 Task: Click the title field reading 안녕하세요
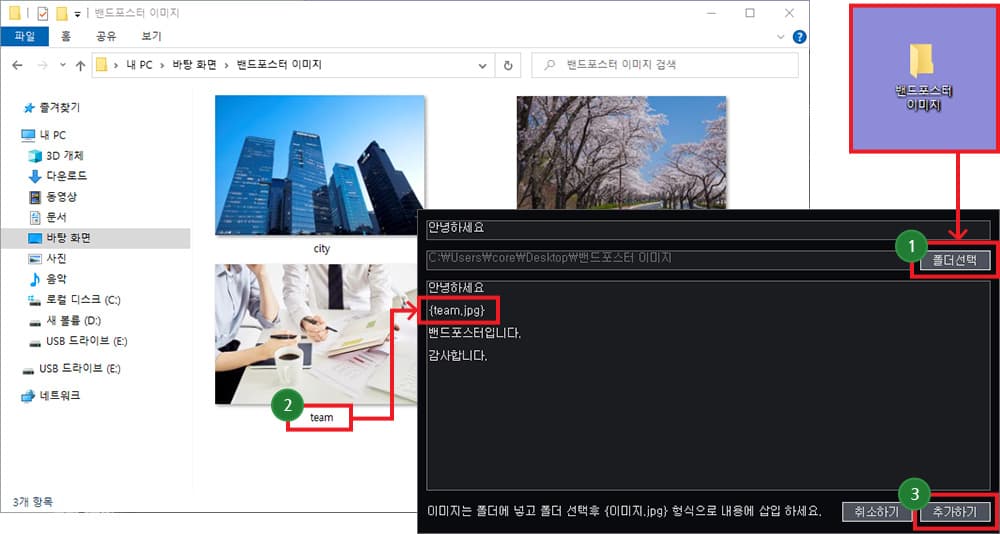tap(708, 230)
